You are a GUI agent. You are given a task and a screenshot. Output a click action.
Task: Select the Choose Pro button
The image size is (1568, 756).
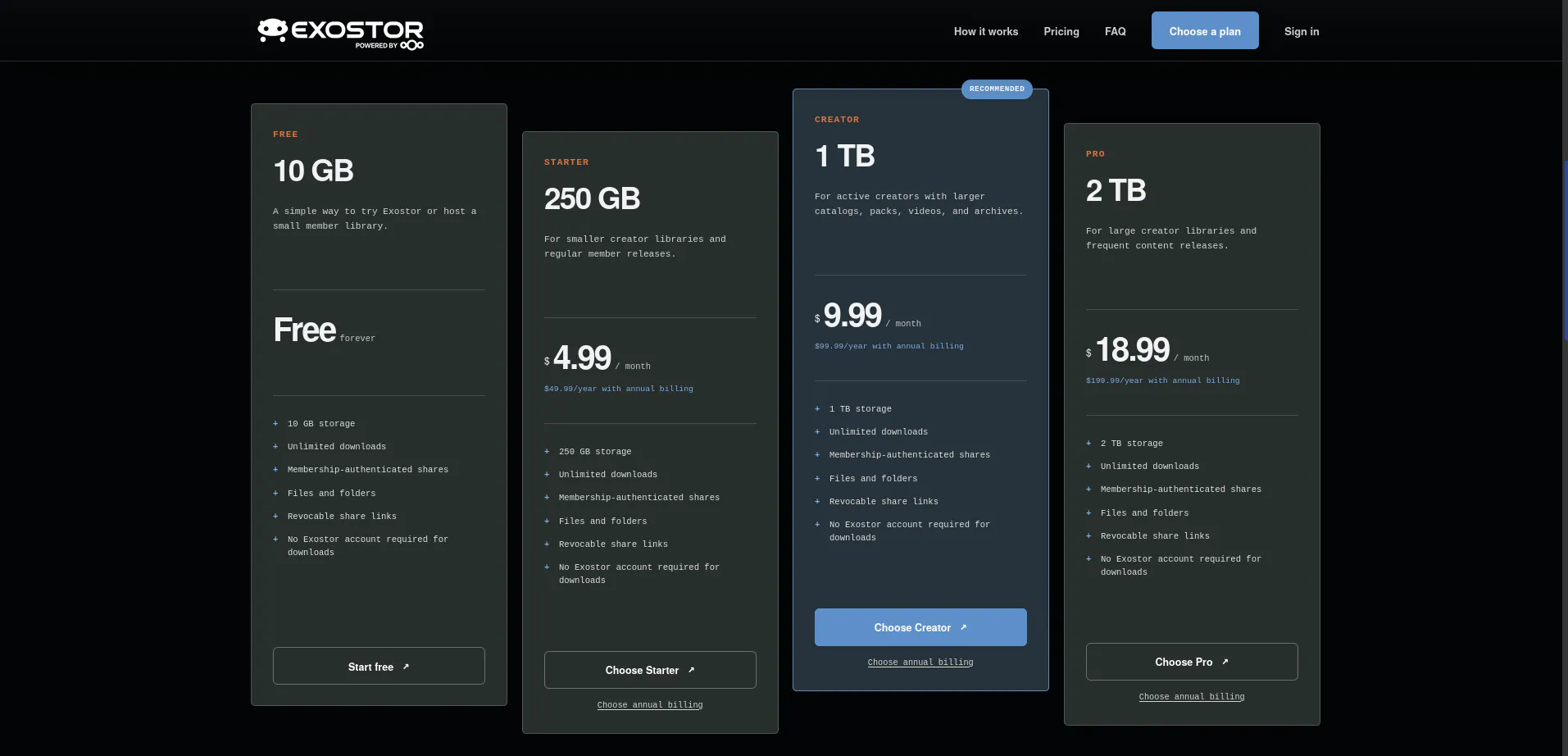point(1192,662)
